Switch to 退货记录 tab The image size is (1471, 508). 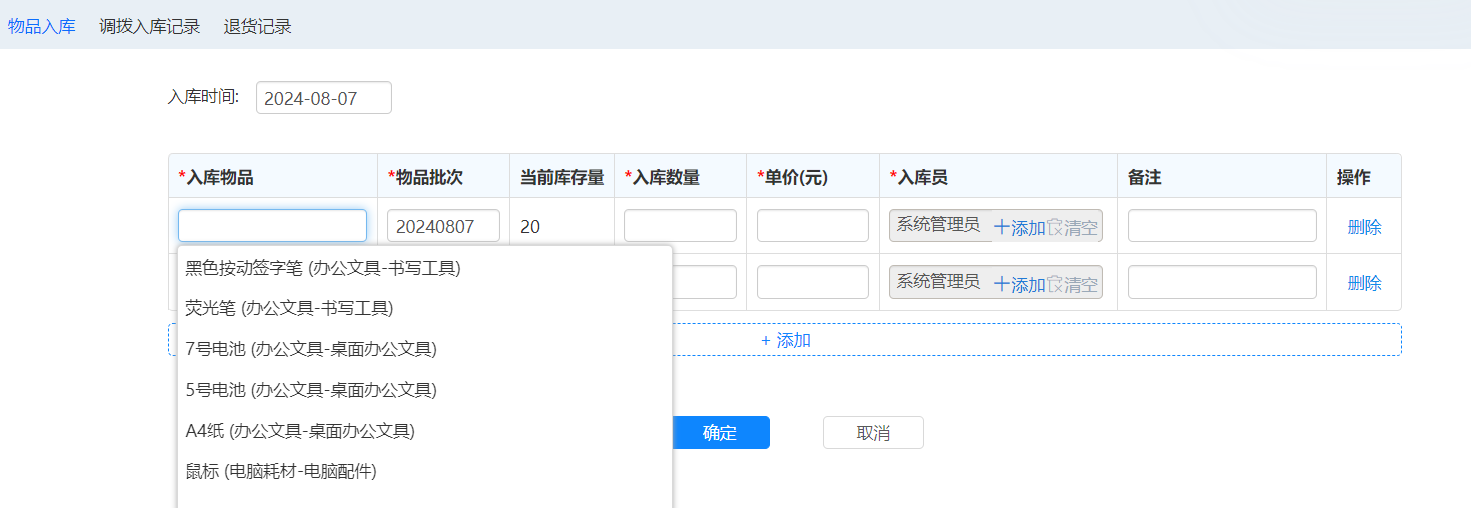257,26
